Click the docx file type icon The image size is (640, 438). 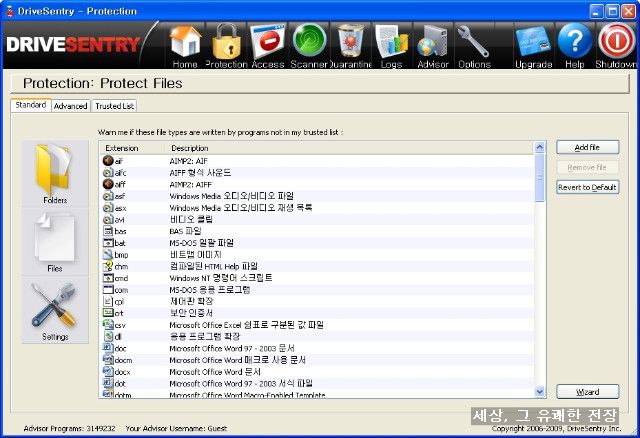click(x=108, y=372)
